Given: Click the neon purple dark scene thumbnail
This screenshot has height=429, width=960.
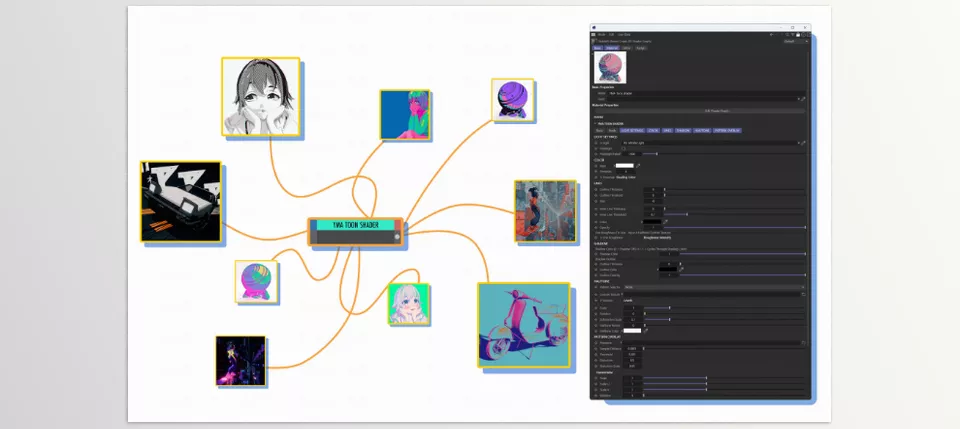Looking at the screenshot, I should pyautogui.click(x=241, y=361).
